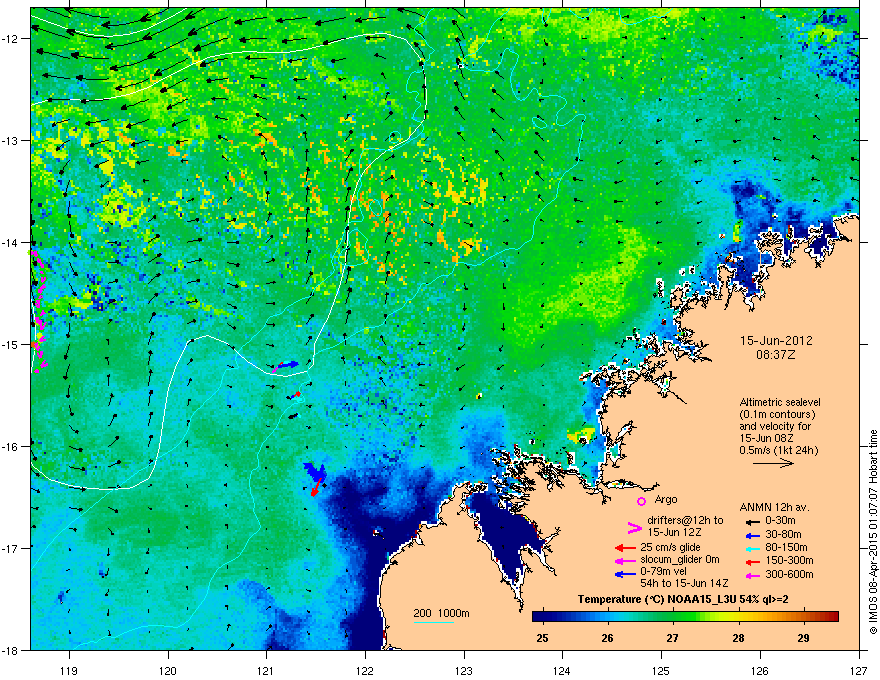Image resolution: width=880 pixels, height=680 pixels.
Task: Click the cyan line under 200 1000m
Action: click(x=434, y=622)
